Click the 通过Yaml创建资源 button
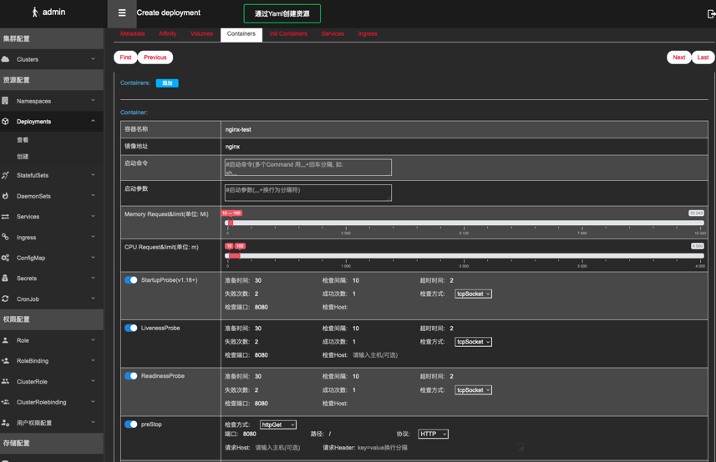 [x=282, y=14]
